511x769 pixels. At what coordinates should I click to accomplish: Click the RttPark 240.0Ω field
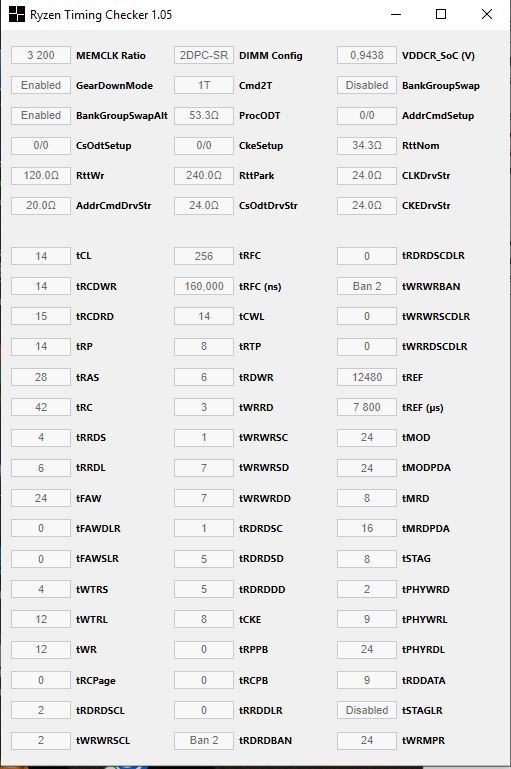(204, 176)
